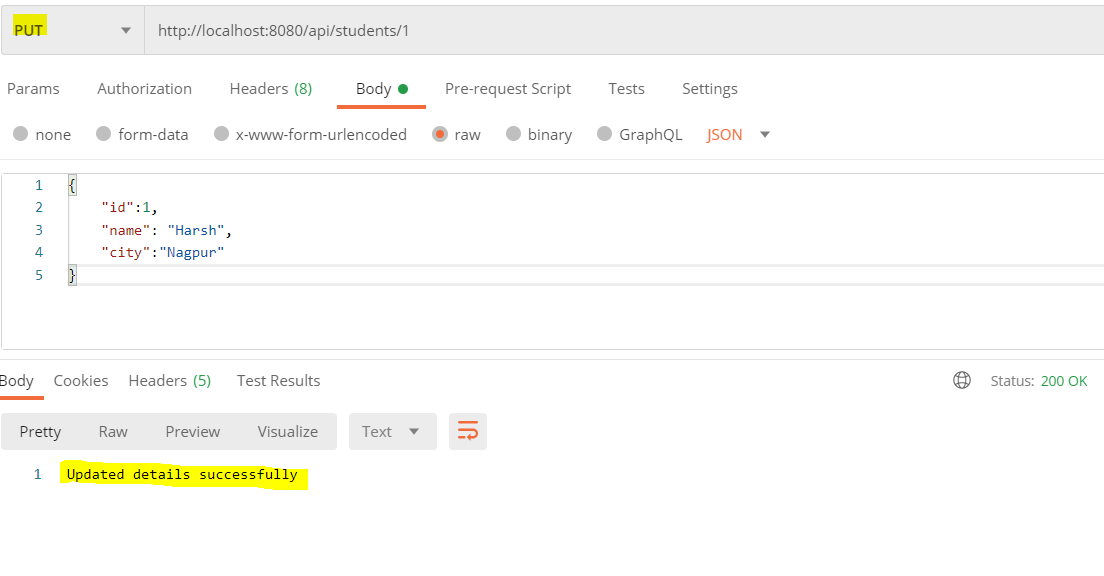Image resolution: width=1104 pixels, height=576 pixels.
Task: Click the Raw response view button
Action: coord(113,431)
